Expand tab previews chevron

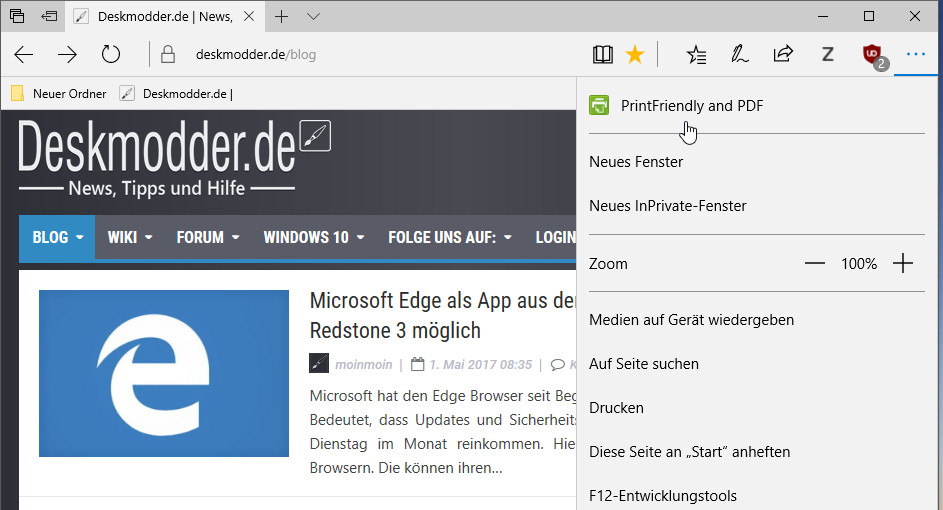pos(313,16)
